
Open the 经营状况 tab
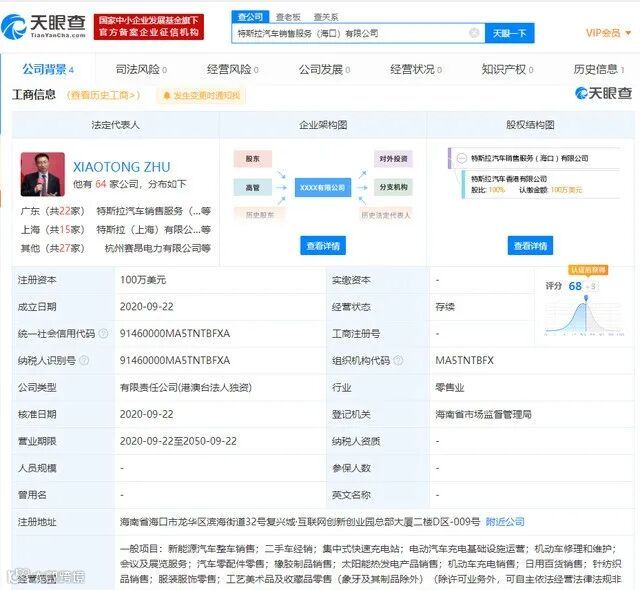click(x=416, y=69)
